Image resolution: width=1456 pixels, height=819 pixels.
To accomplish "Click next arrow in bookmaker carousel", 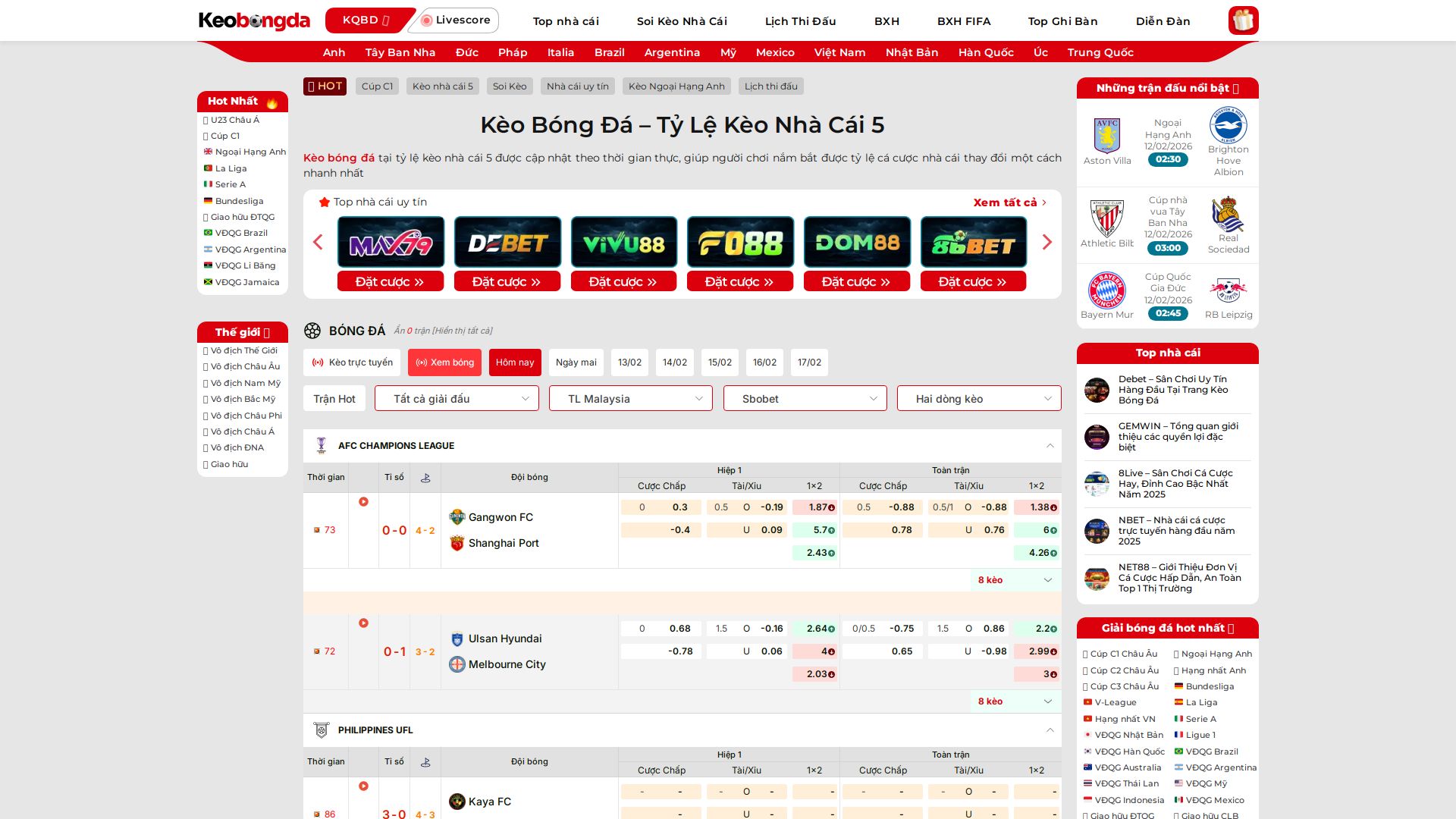I will pos(1047,242).
